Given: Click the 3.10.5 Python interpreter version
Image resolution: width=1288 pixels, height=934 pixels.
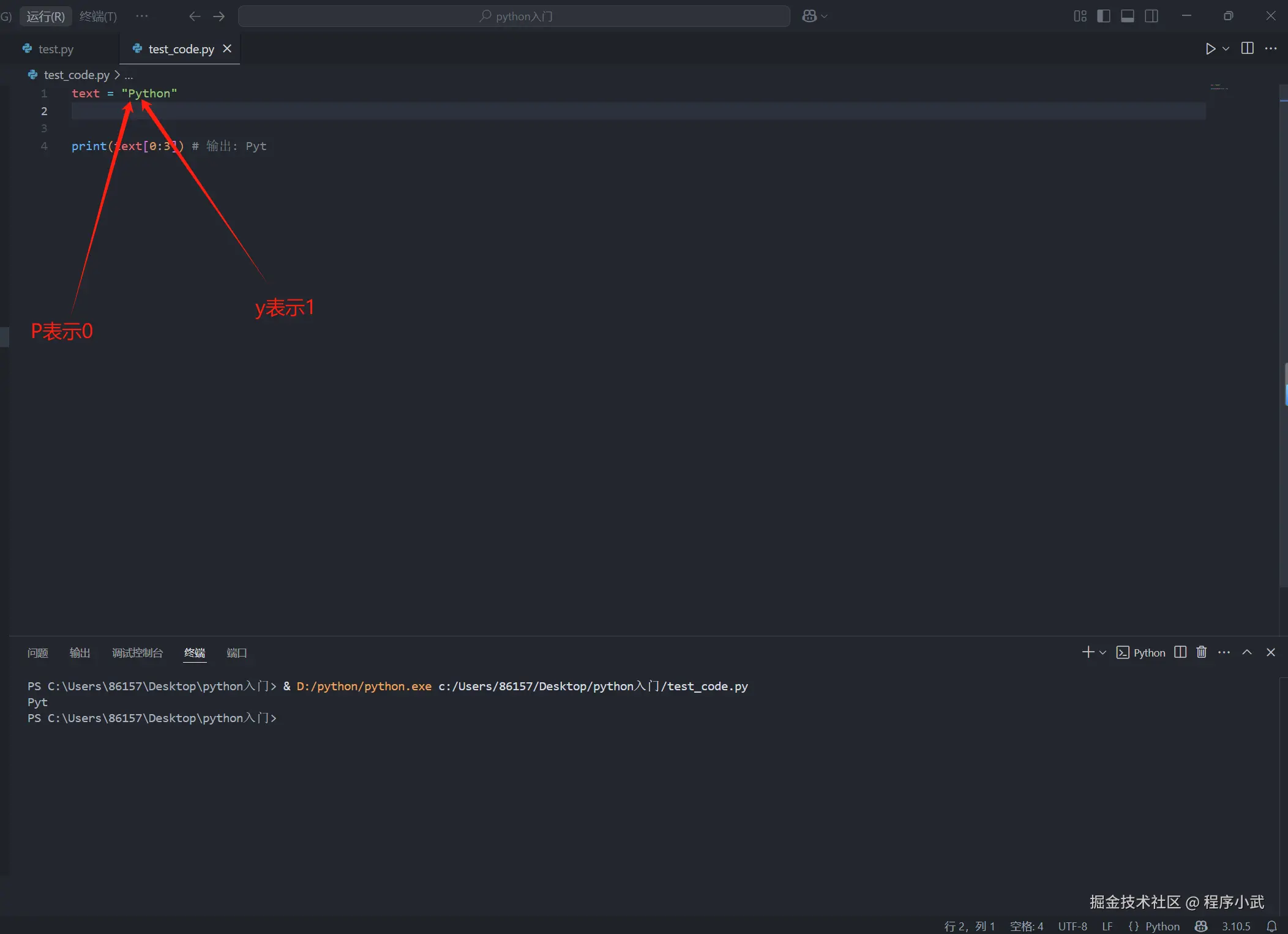Looking at the screenshot, I should (x=1236, y=926).
